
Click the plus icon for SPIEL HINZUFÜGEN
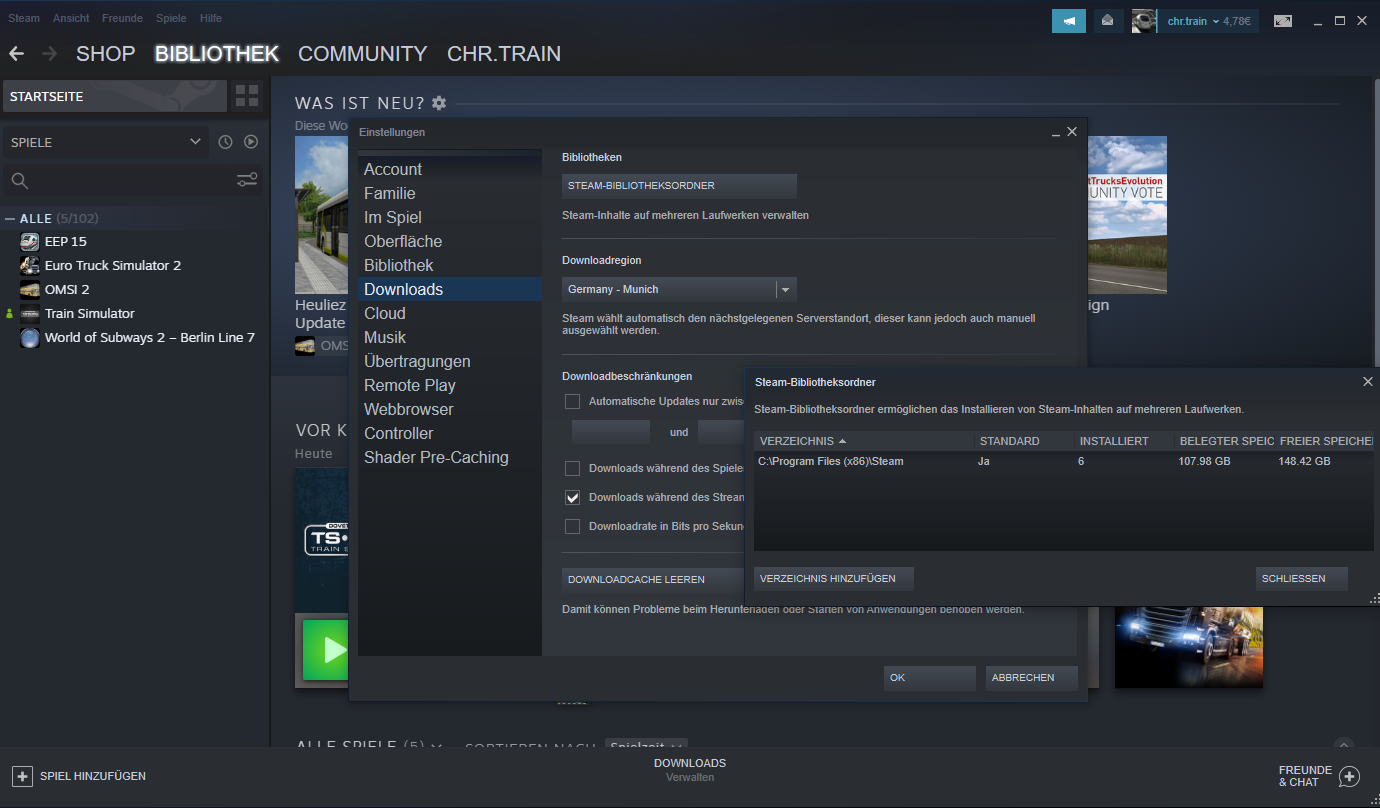[22, 776]
